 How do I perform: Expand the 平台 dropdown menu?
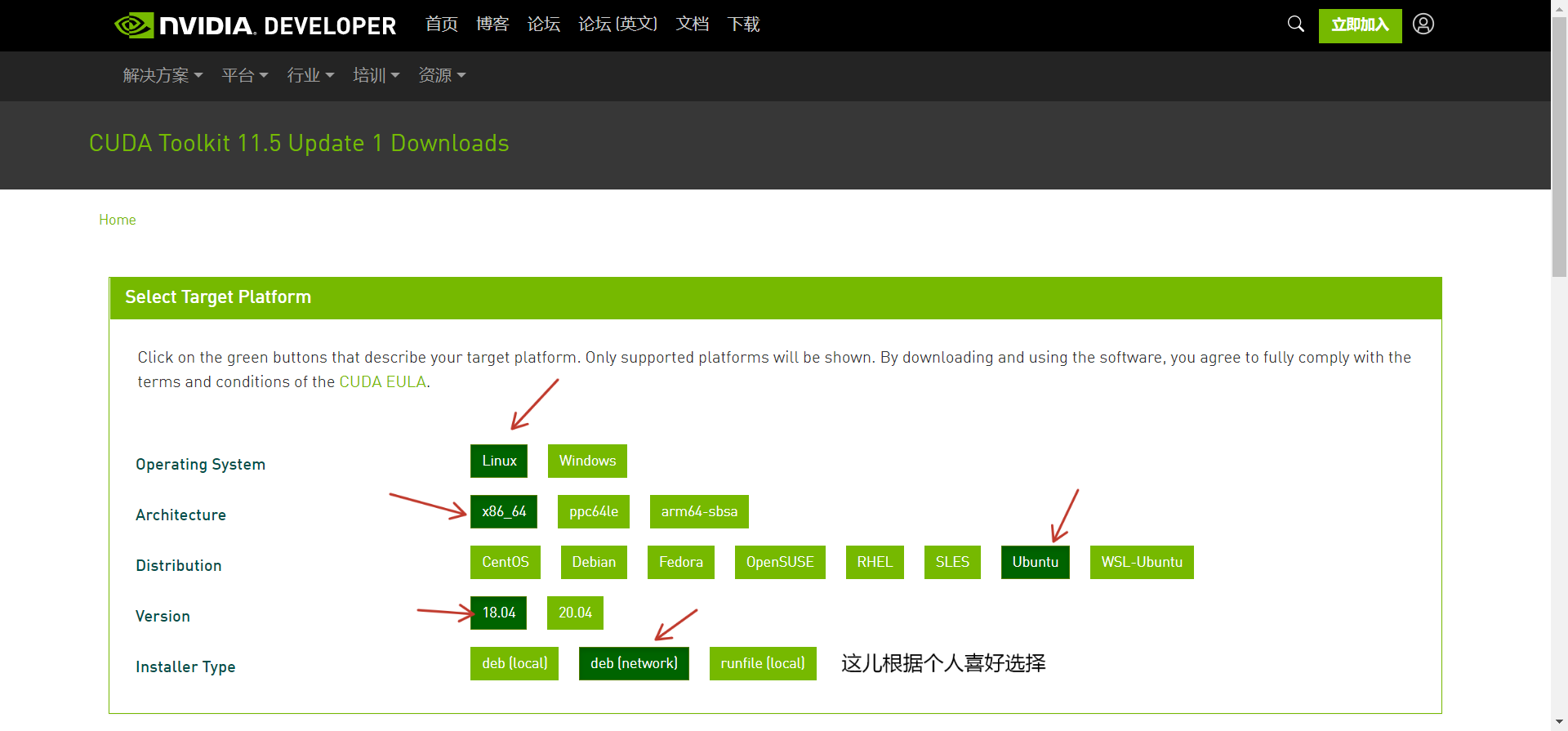click(x=245, y=75)
